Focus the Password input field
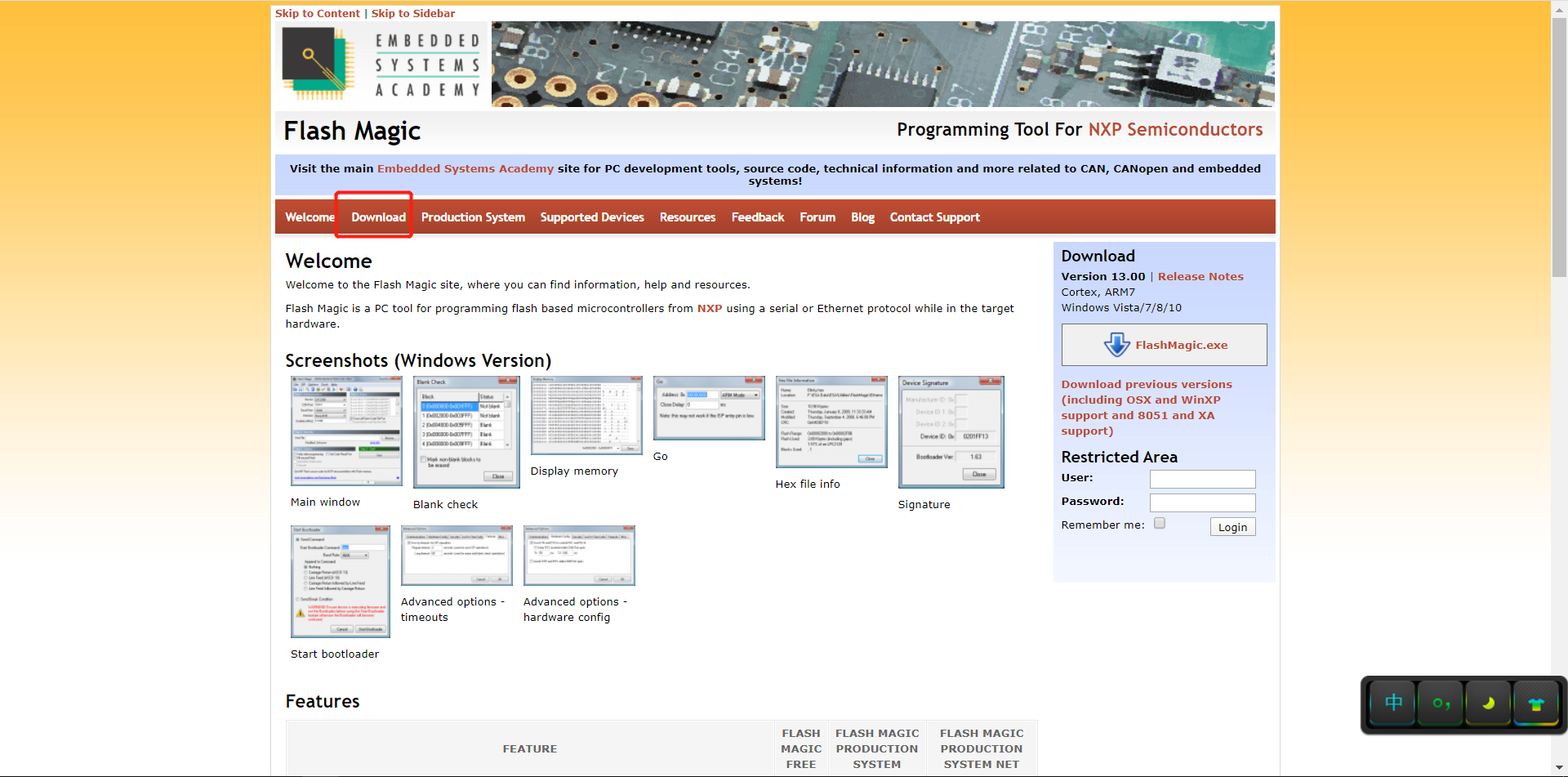This screenshot has width=1568, height=777. click(1202, 502)
